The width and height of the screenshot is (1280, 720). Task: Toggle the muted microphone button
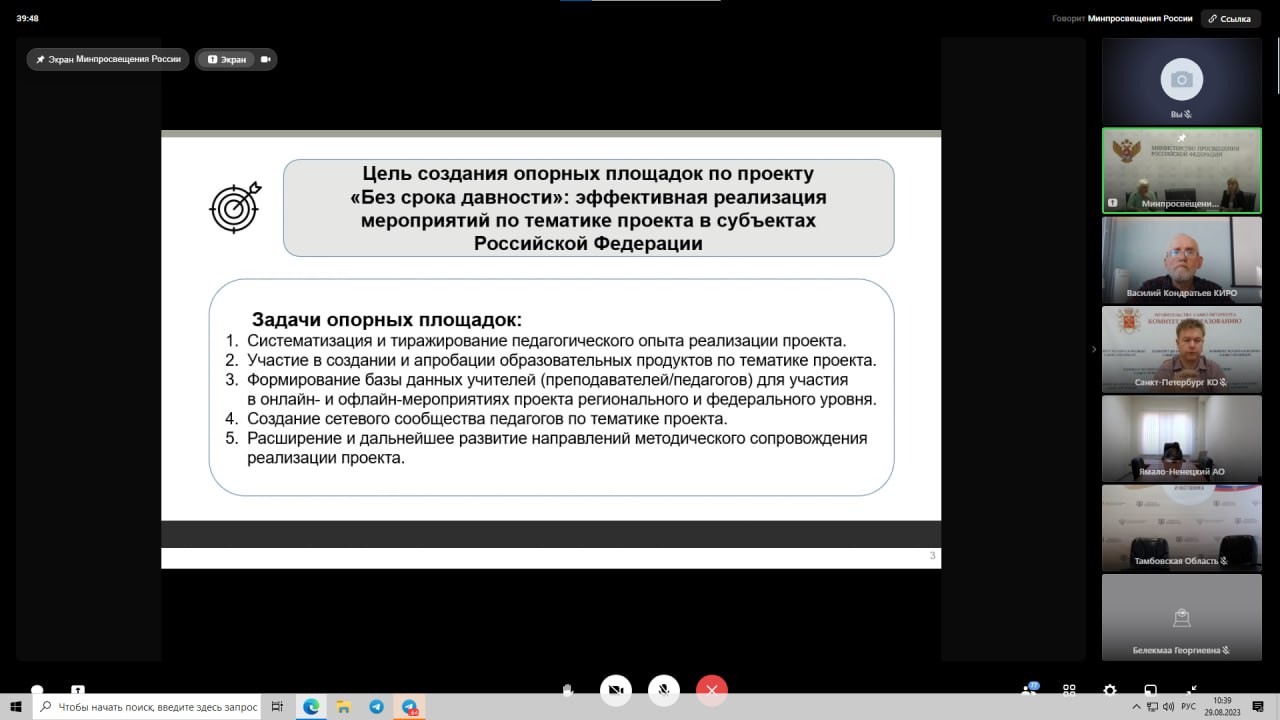tap(664, 690)
